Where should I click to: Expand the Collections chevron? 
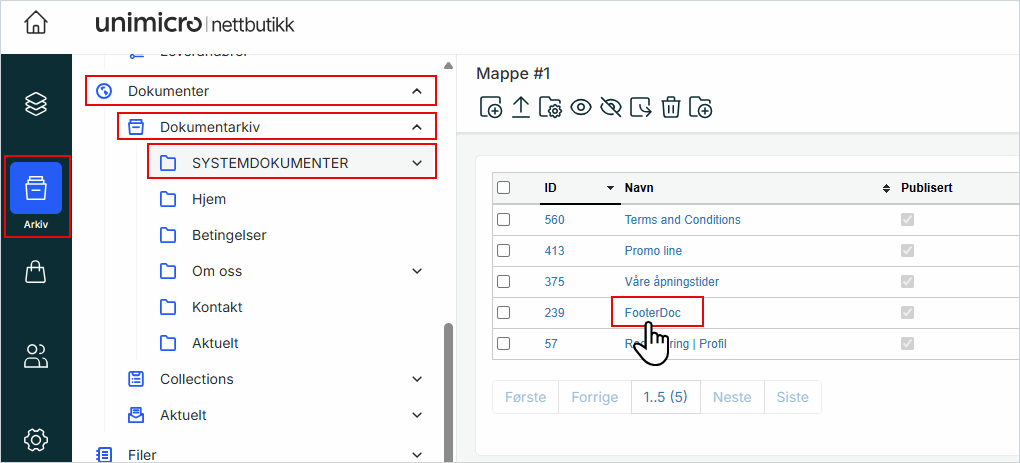417,379
